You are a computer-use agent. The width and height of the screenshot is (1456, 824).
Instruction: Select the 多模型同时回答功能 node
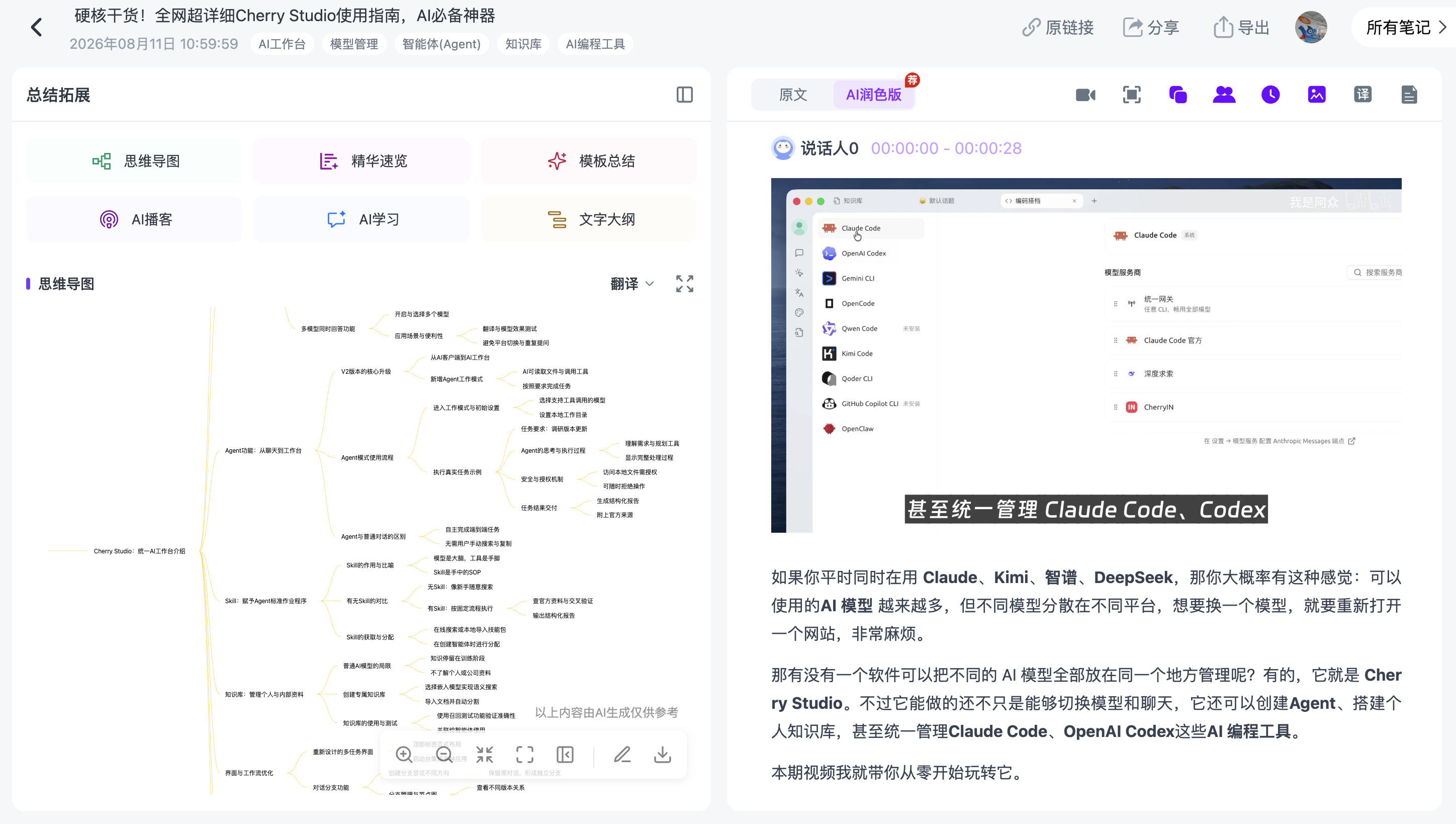click(328, 329)
